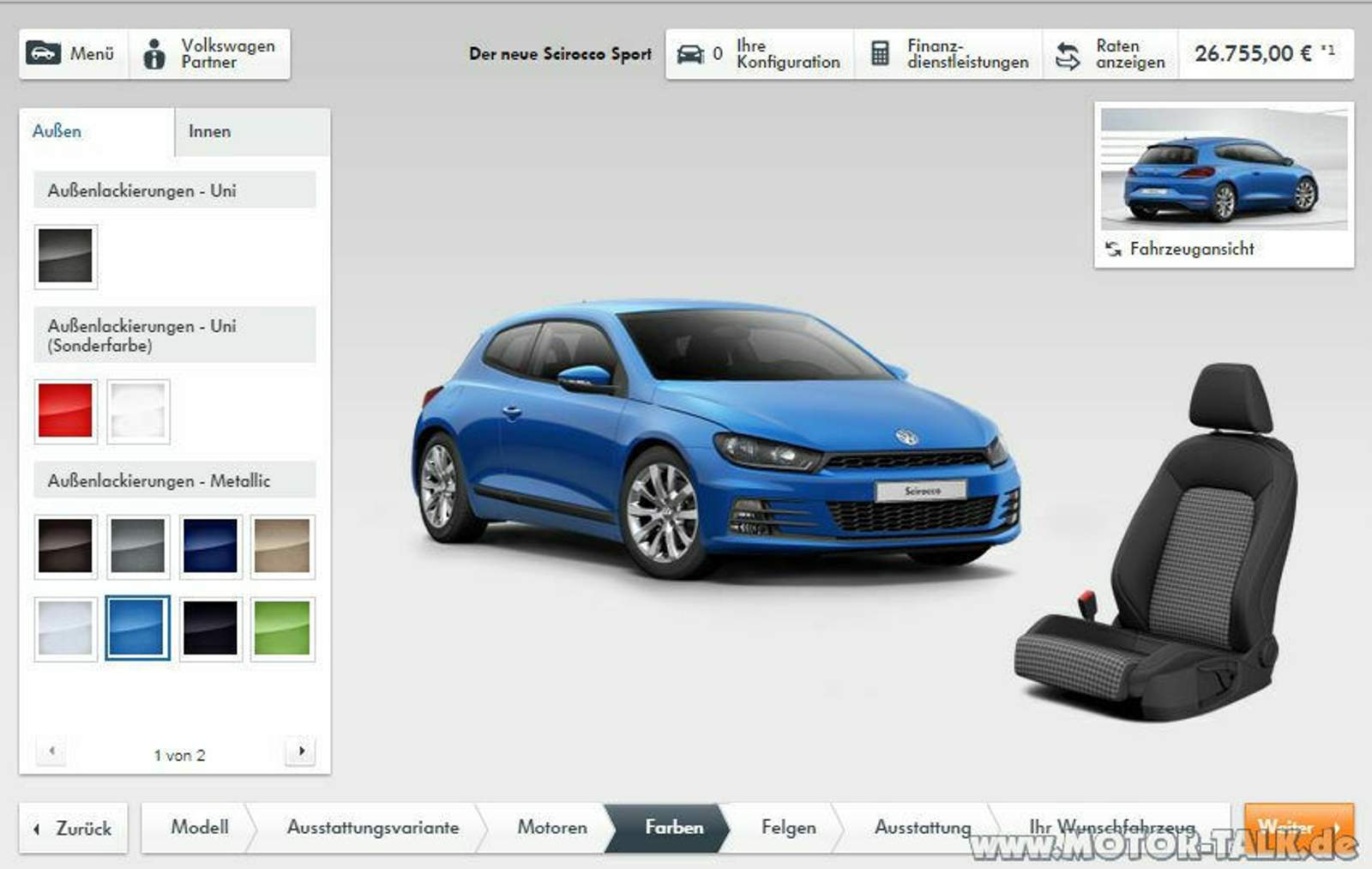Click the seat preview image
This screenshot has width=1372, height=869.
tap(1156, 542)
